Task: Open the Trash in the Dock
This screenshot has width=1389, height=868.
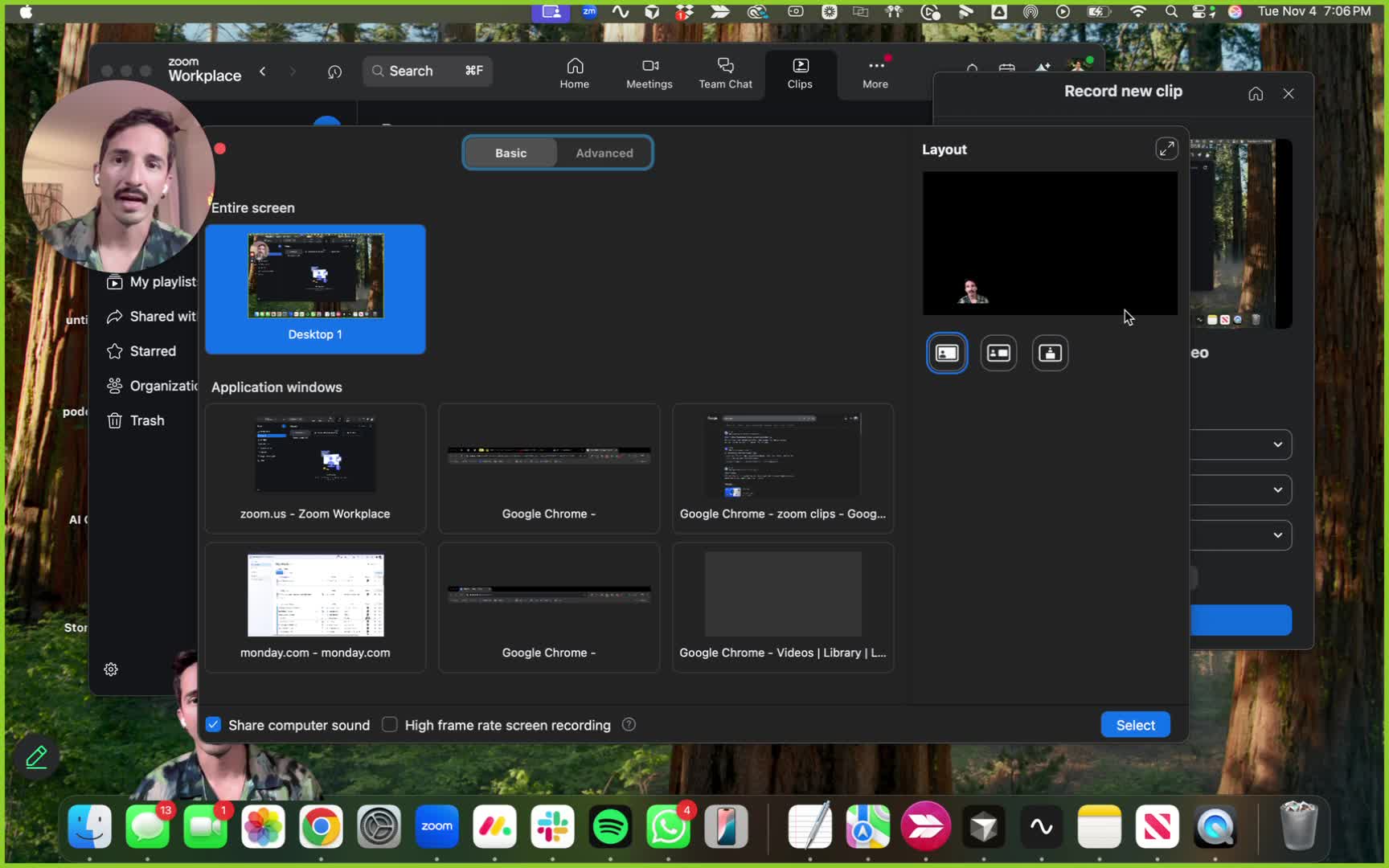Action: click(1298, 826)
